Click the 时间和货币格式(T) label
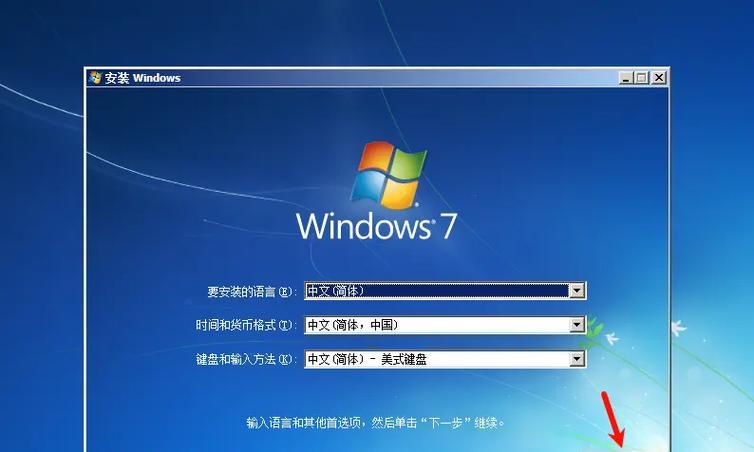754x452 pixels. (x=247, y=326)
